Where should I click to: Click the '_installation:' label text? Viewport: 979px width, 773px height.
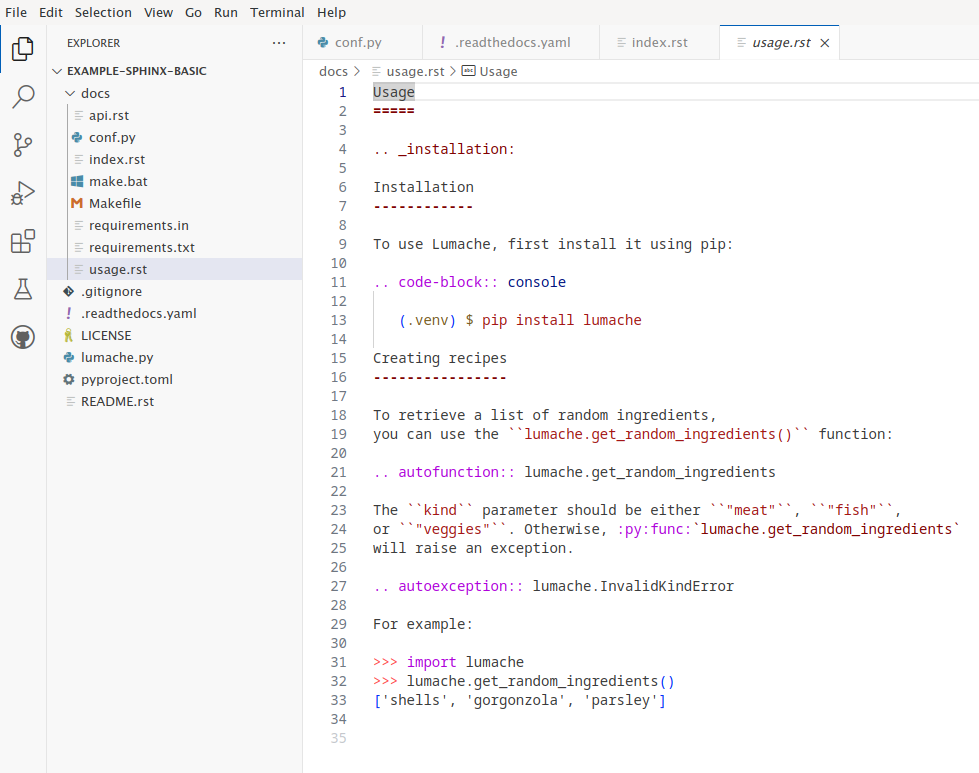[456, 149]
